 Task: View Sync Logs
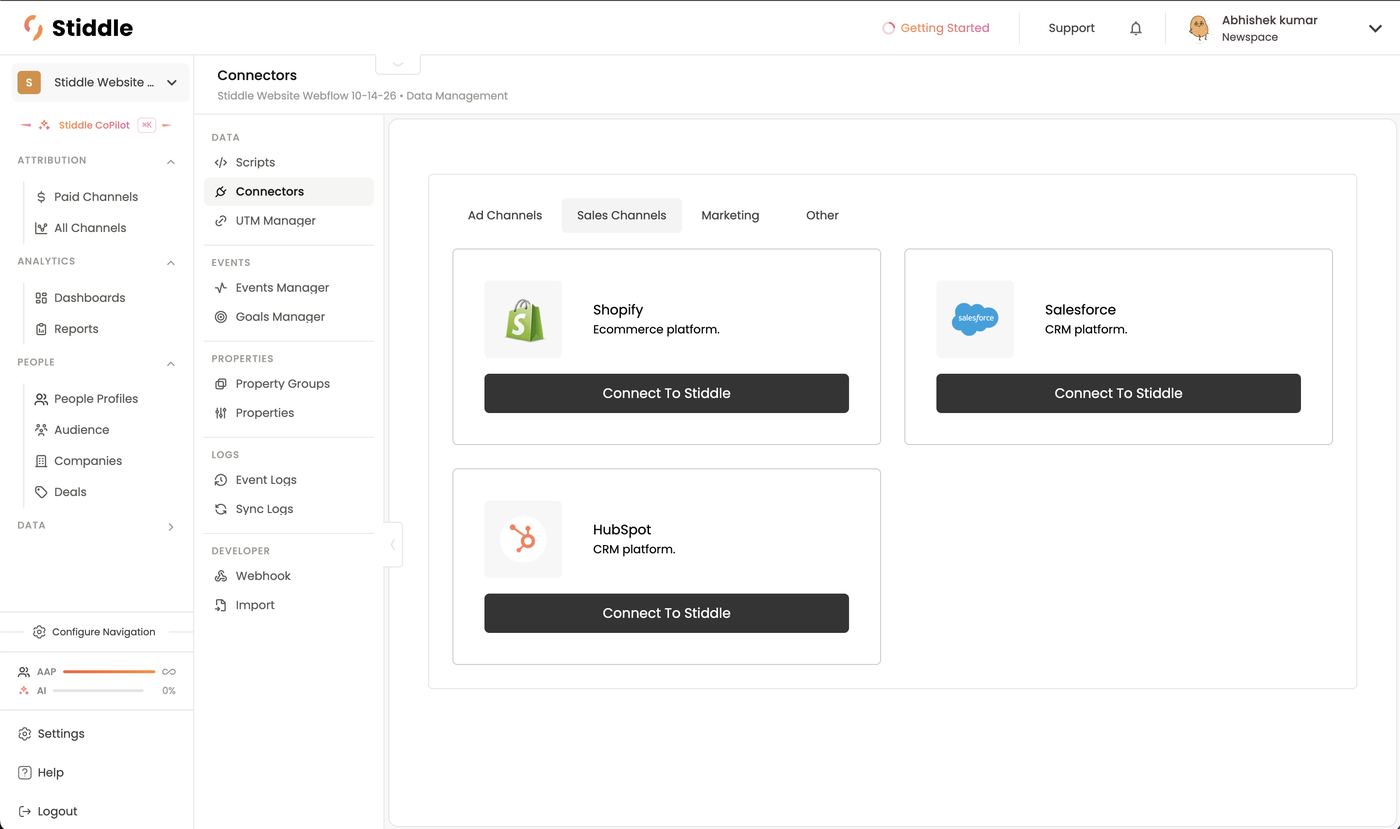pos(289,508)
